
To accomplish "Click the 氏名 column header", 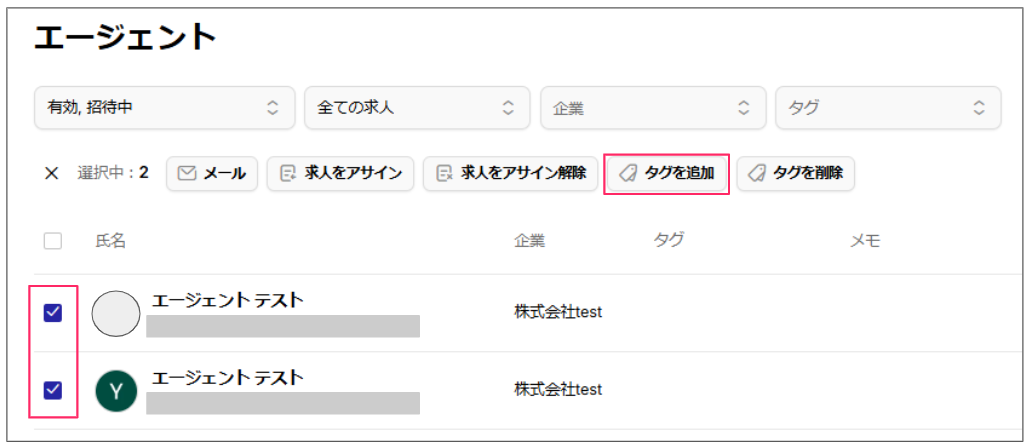I will [x=110, y=241].
